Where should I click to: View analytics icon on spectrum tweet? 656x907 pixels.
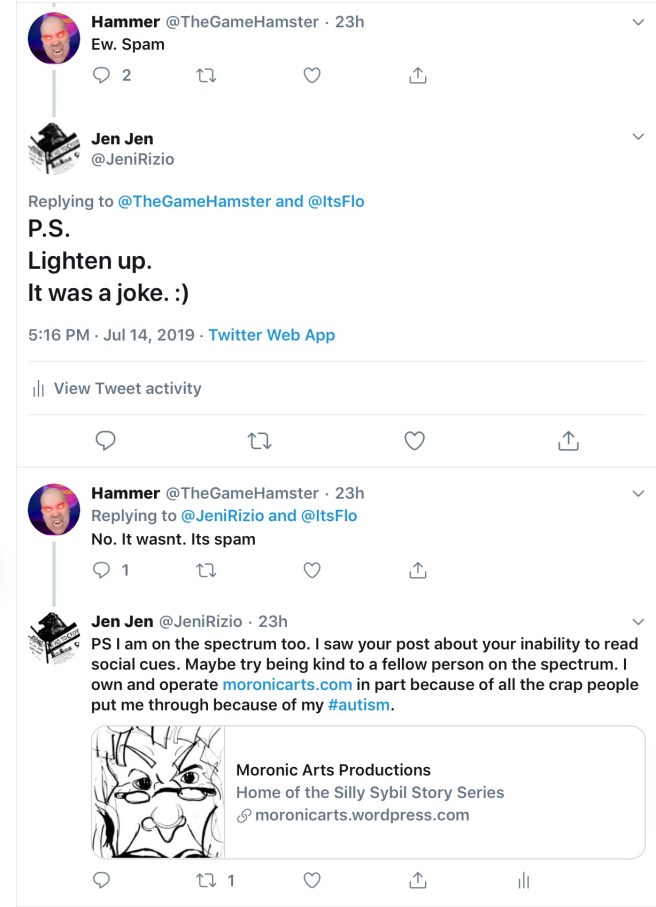tap(523, 881)
